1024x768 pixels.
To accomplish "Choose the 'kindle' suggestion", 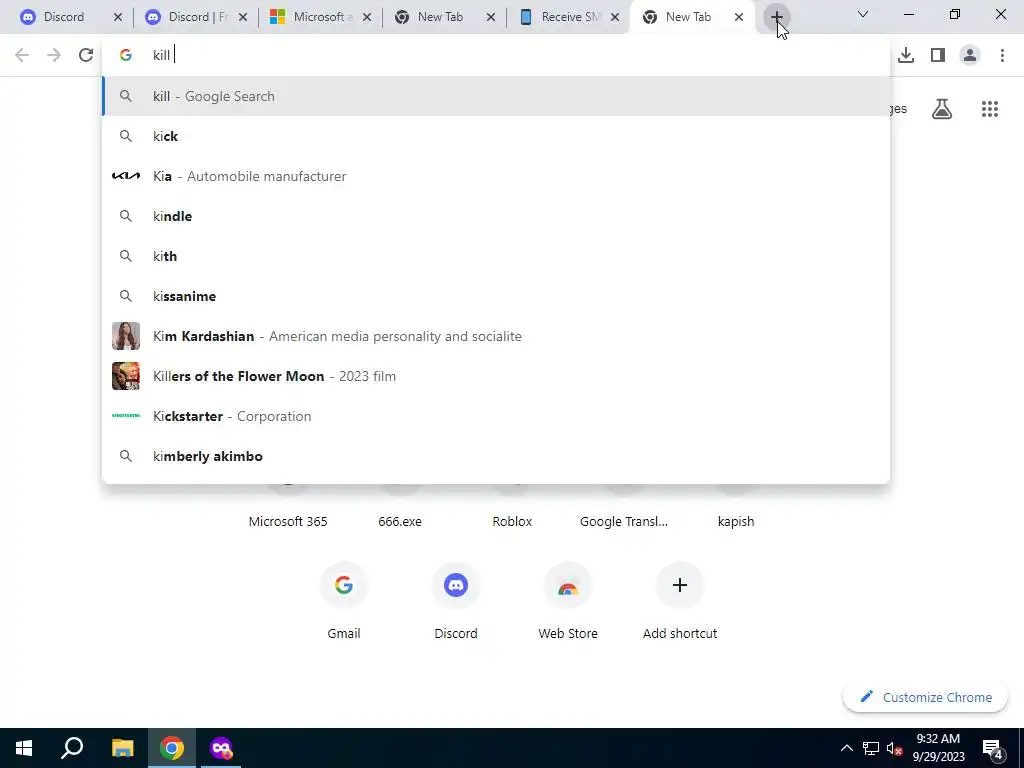I will pos(496,216).
